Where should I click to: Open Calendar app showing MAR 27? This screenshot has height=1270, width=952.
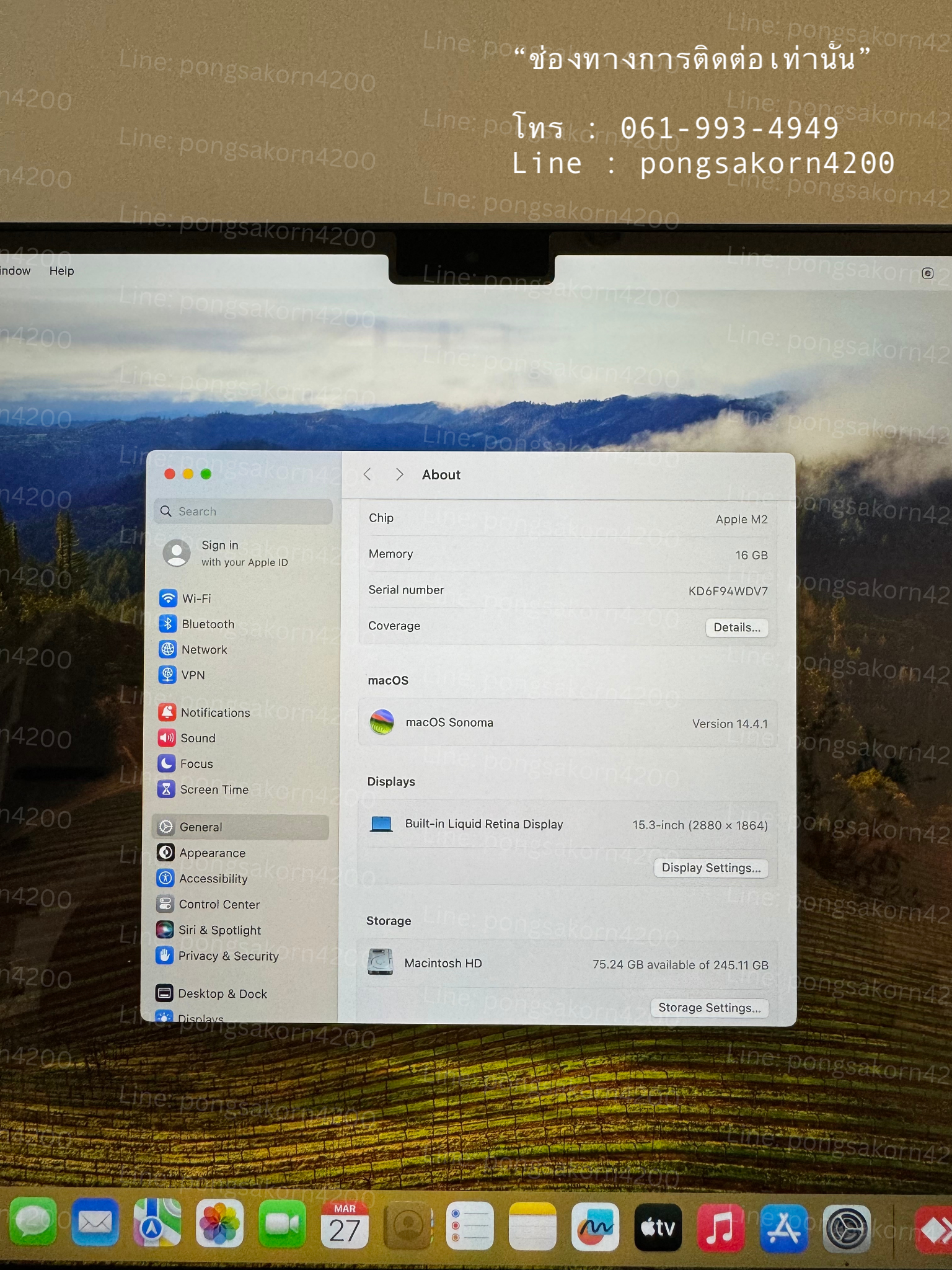point(345,1225)
